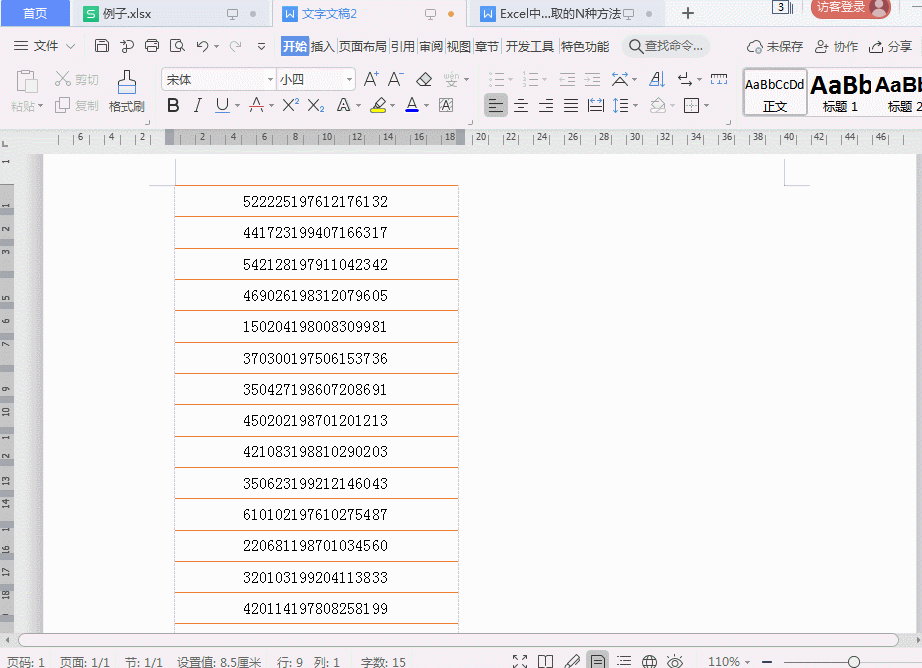Toggle center text alignment
This screenshot has height=668, width=922.
[520, 105]
